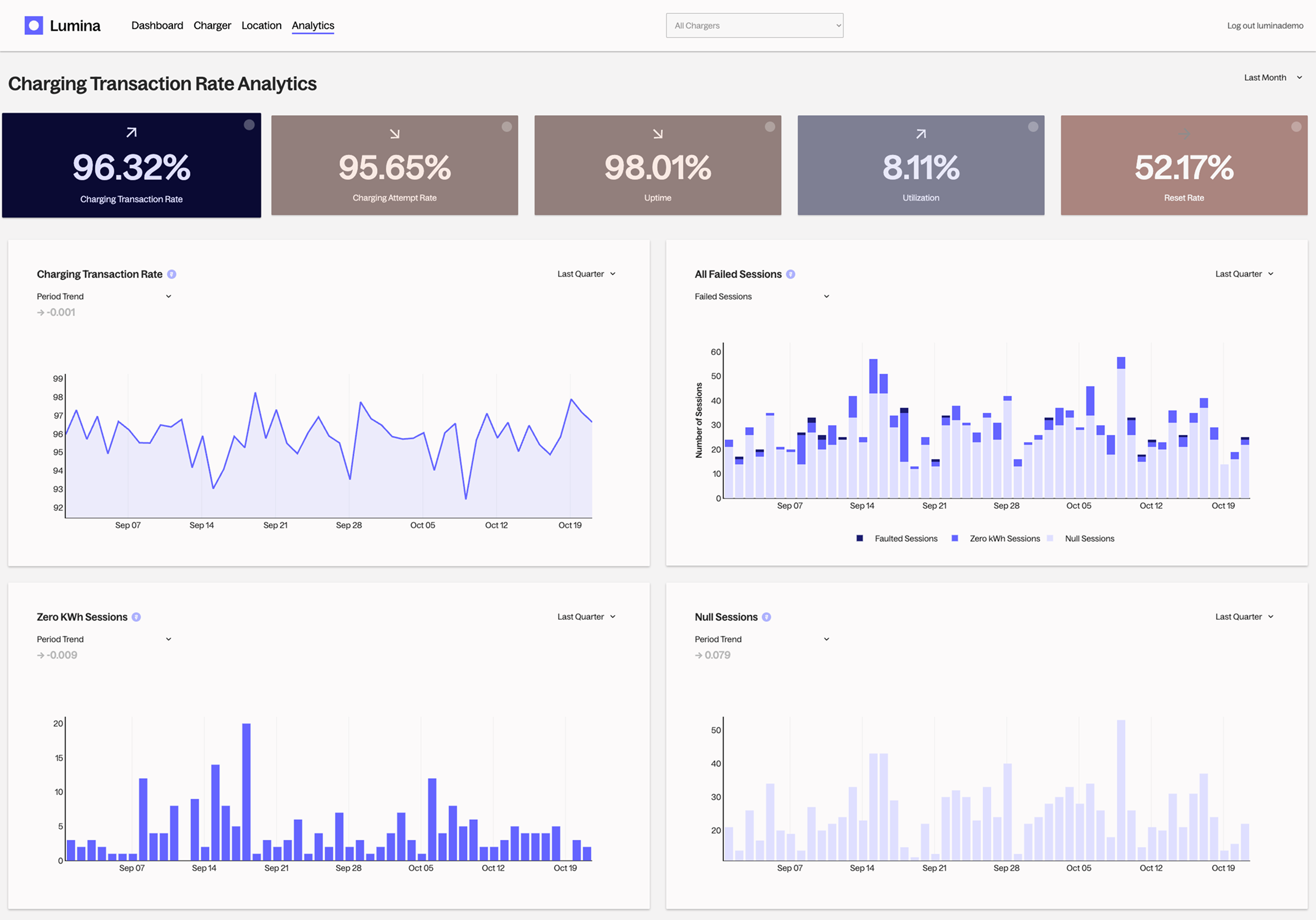
Task: Click the down-arrow icon on Charging Attempt Rate card
Action: click(394, 134)
